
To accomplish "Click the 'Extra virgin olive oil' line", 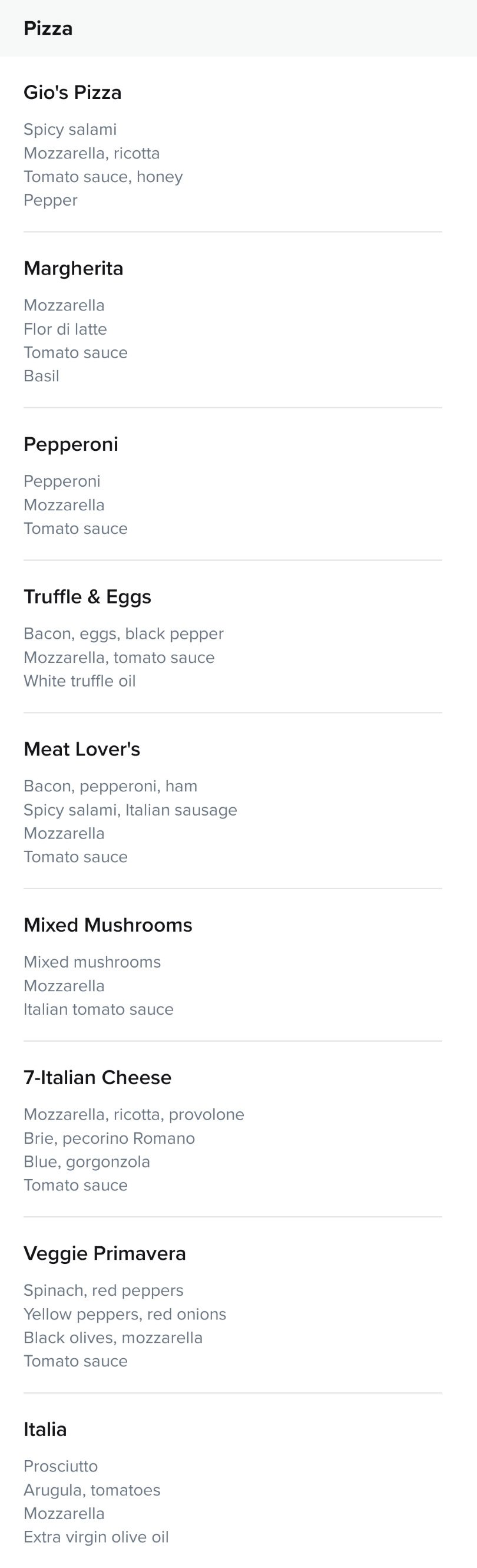I will pos(96,1537).
